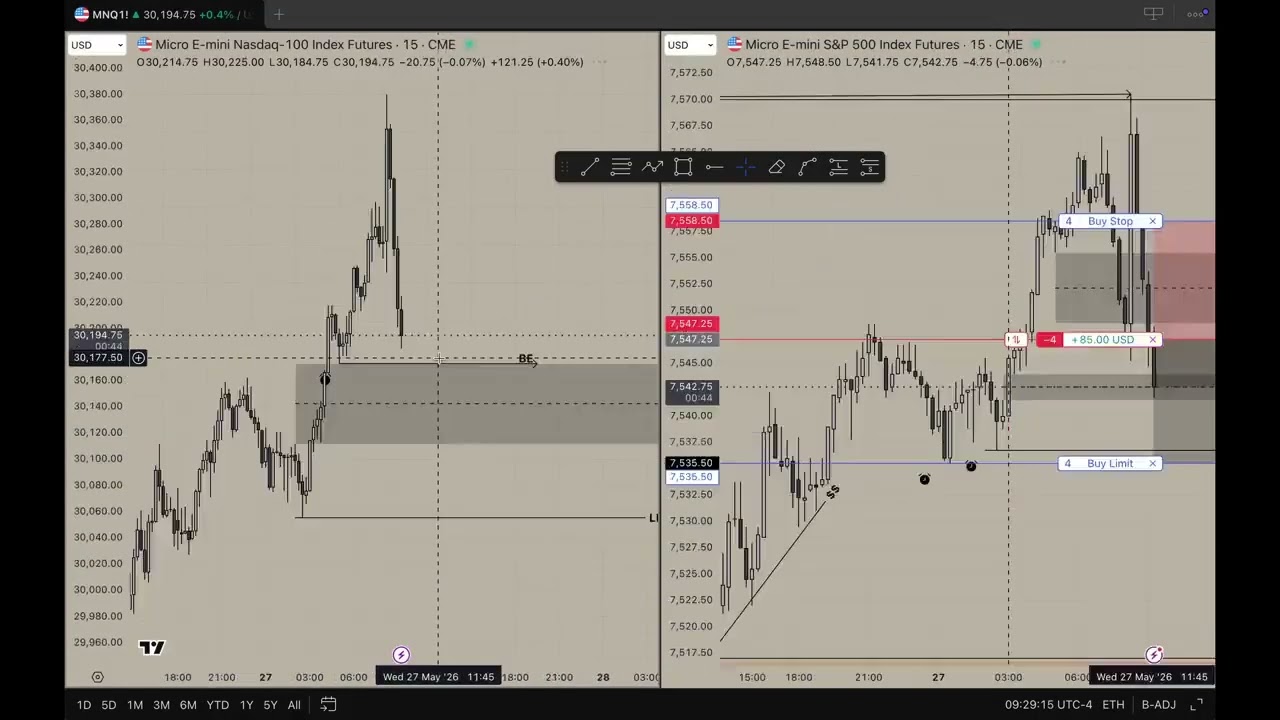1280x720 pixels.
Task: Select the zigzag arrow path tool
Action: [652, 167]
